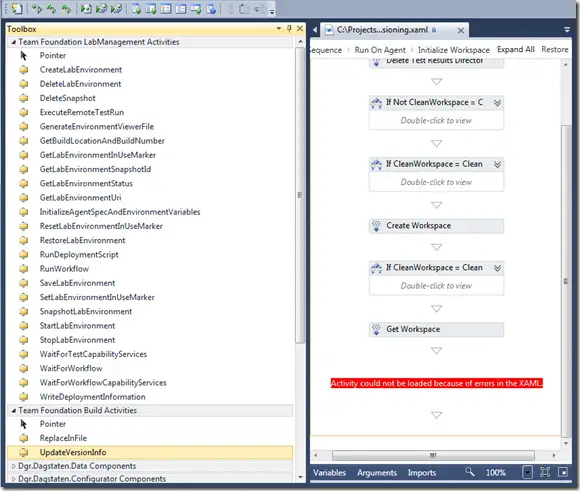The height and width of the screenshot is (491, 580).
Task: Close the sioning.xaml document tab
Action: click(x=461, y=30)
